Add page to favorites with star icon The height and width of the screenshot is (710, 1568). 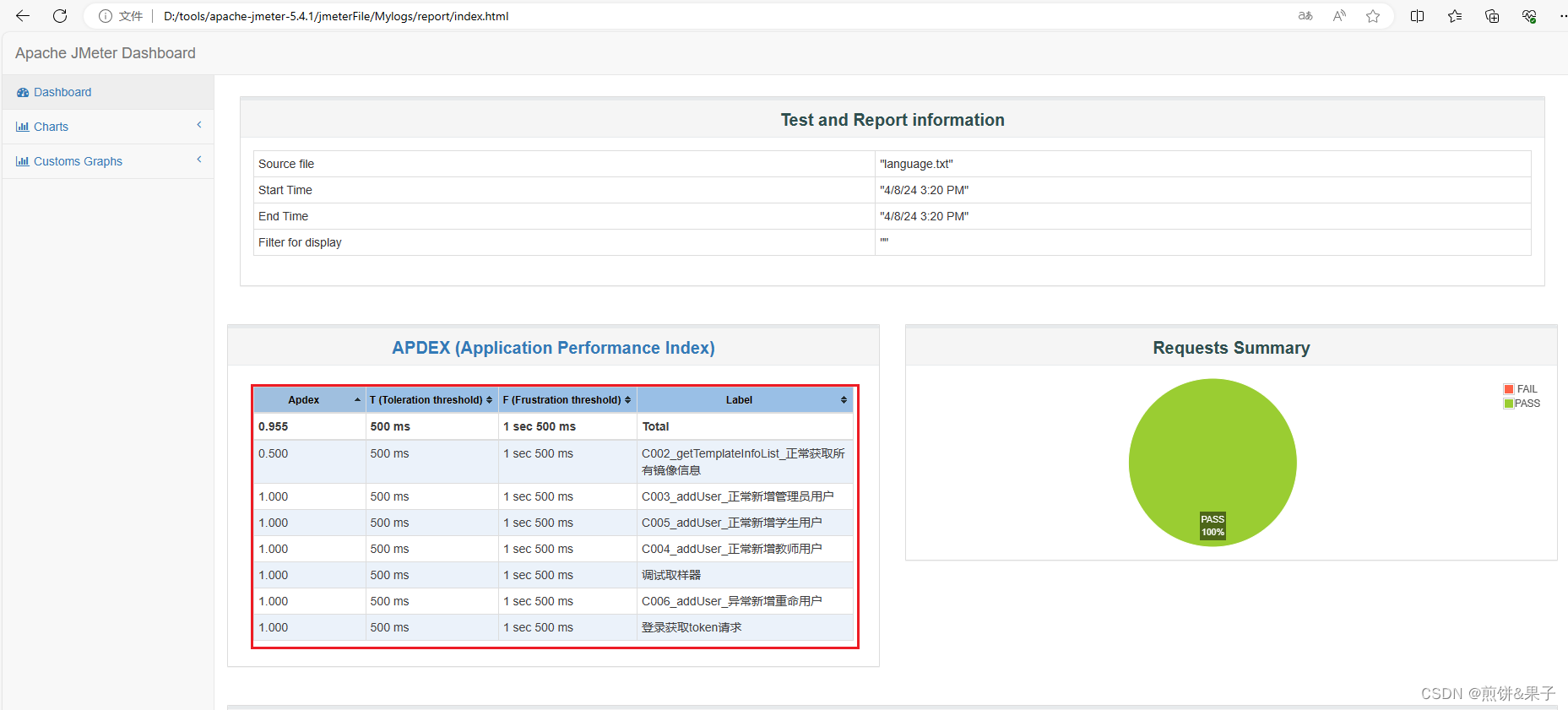(x=1373, y=16)
